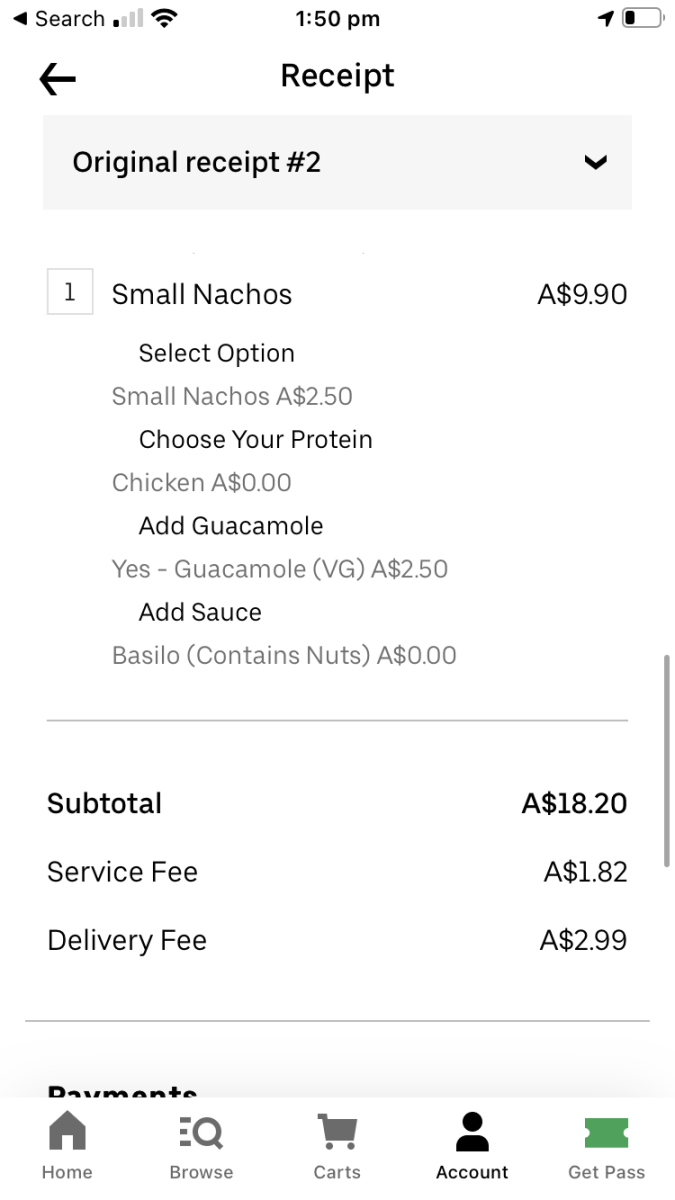Tap the Get Pass tab label
Image resolution: width=675 pixels, height=1200 pixels.
point(606,1172)
